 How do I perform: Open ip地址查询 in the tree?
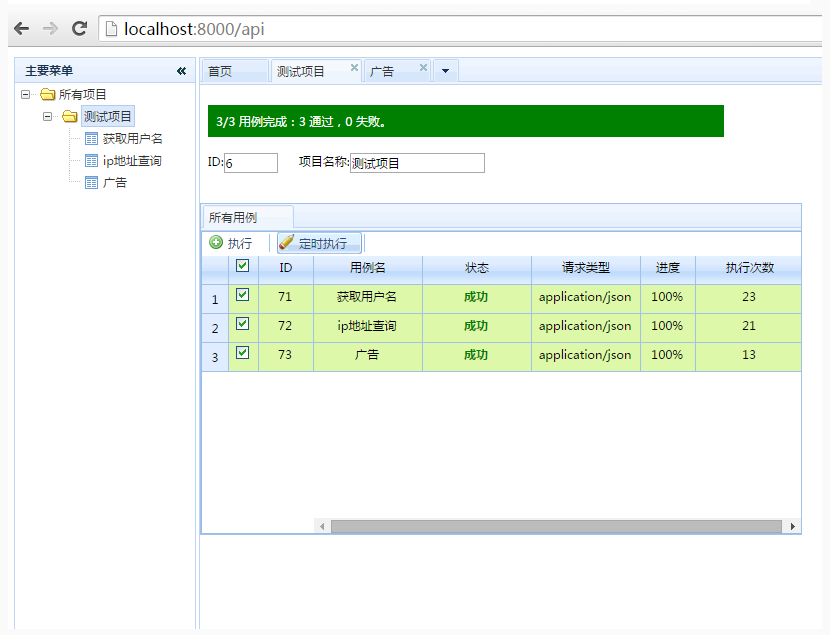click(132, 161)
